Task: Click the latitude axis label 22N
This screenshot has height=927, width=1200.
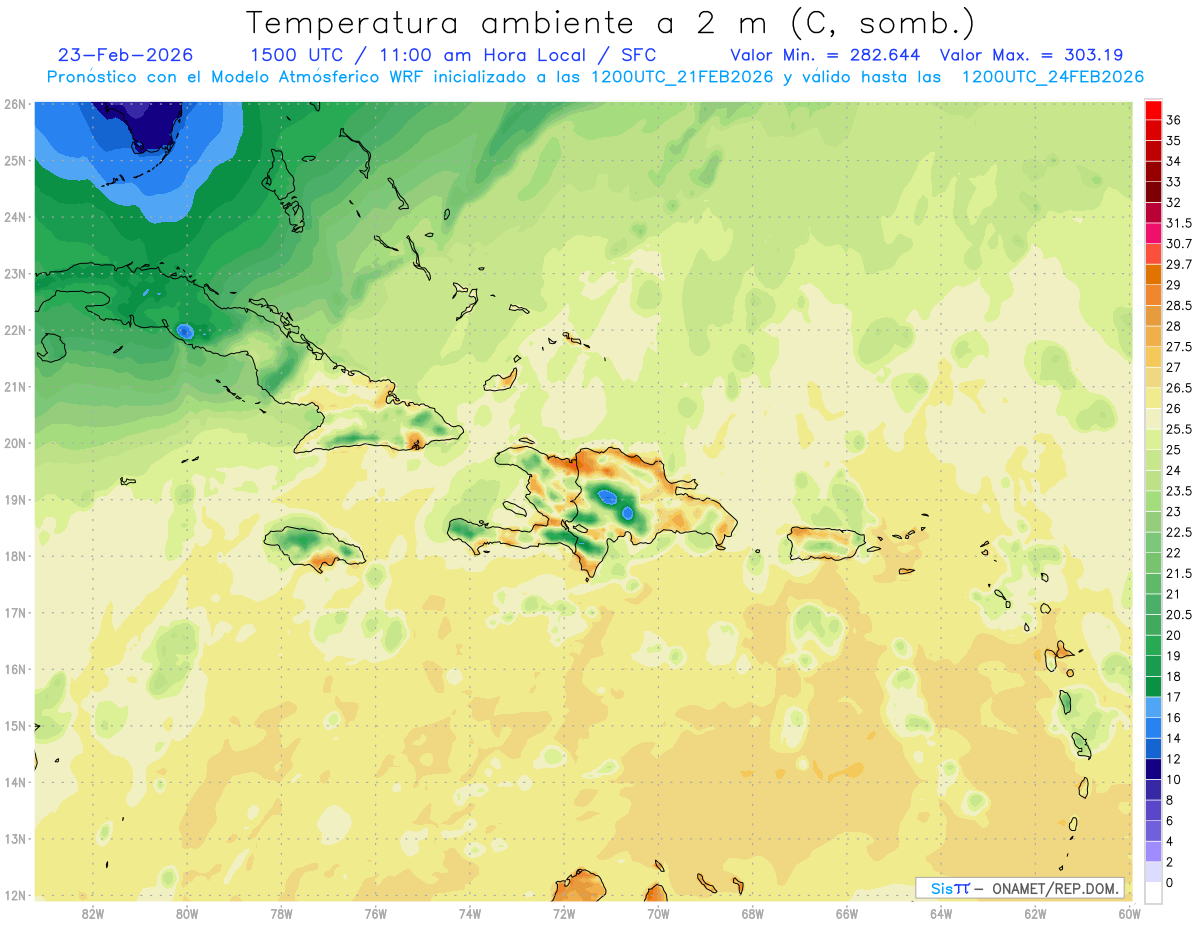Action: click(15, 330)
